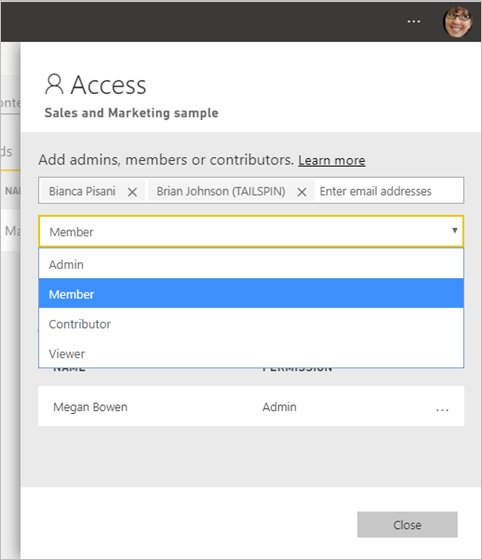Choose Contributor from the role list

pos(251,324)
